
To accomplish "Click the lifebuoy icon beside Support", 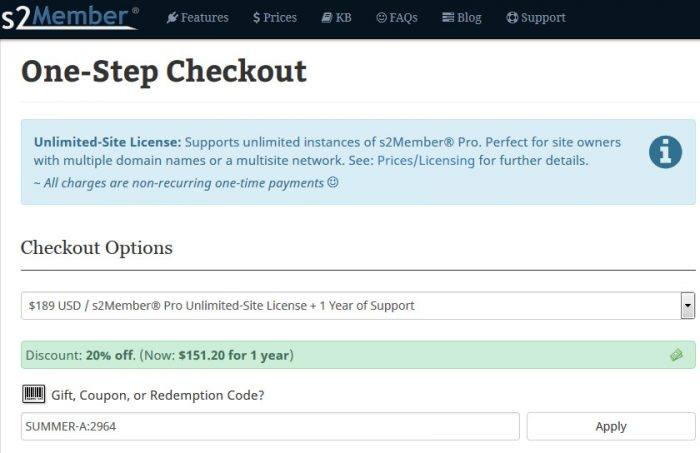I will pyautogui.click(x=512, y=18).
